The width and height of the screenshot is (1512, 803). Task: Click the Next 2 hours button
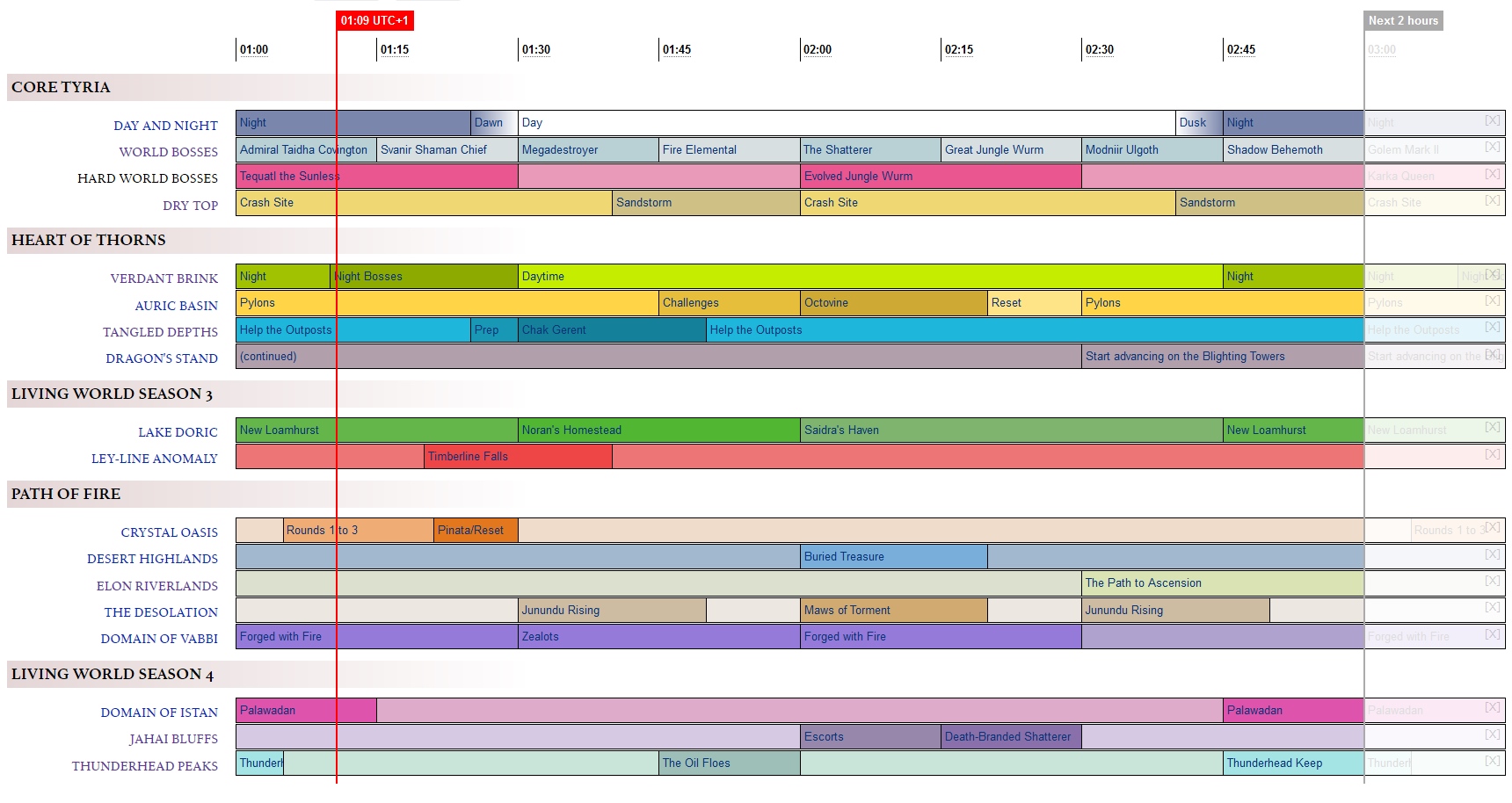(1403, 20)
